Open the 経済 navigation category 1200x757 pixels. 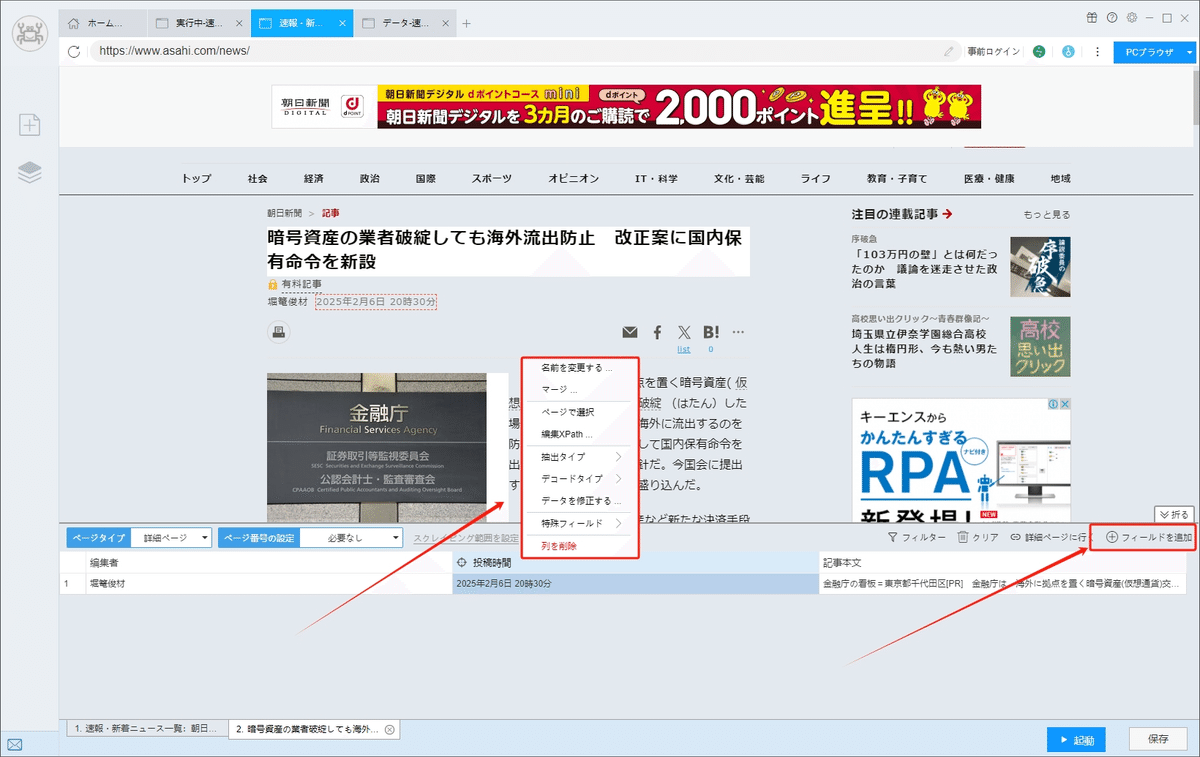pos(314,179)
